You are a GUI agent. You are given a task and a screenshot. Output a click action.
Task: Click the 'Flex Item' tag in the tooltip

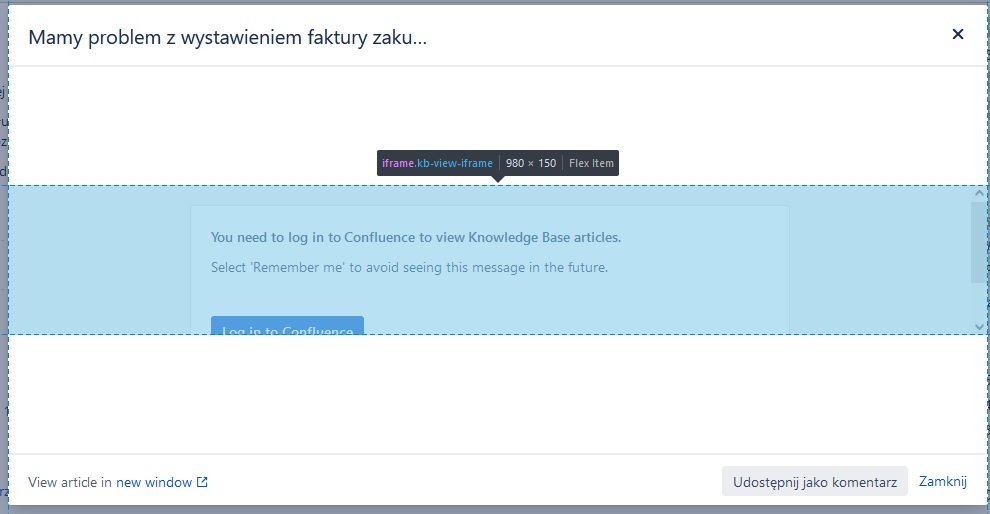(591, 163)
